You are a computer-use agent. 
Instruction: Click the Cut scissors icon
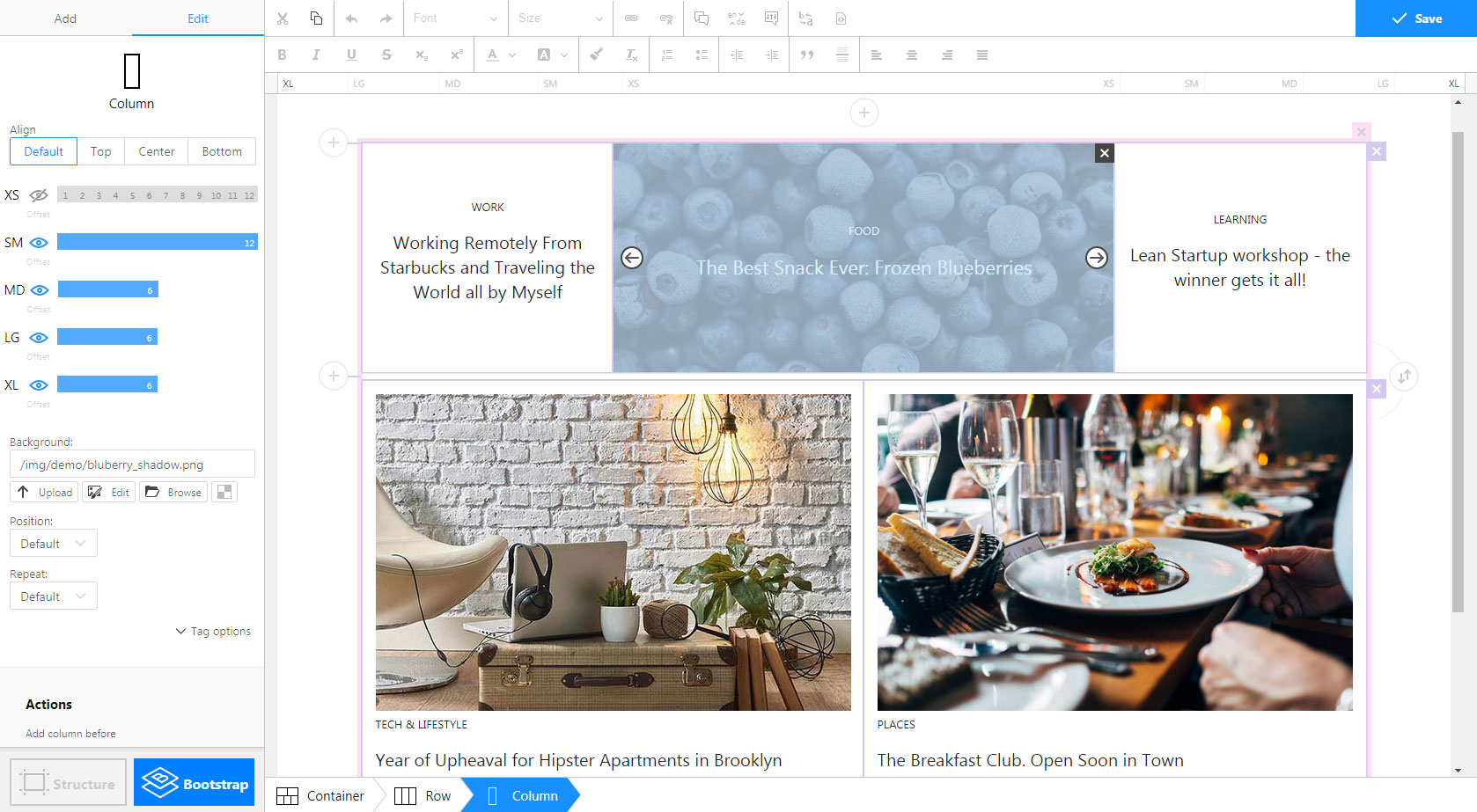click(283, 18)
